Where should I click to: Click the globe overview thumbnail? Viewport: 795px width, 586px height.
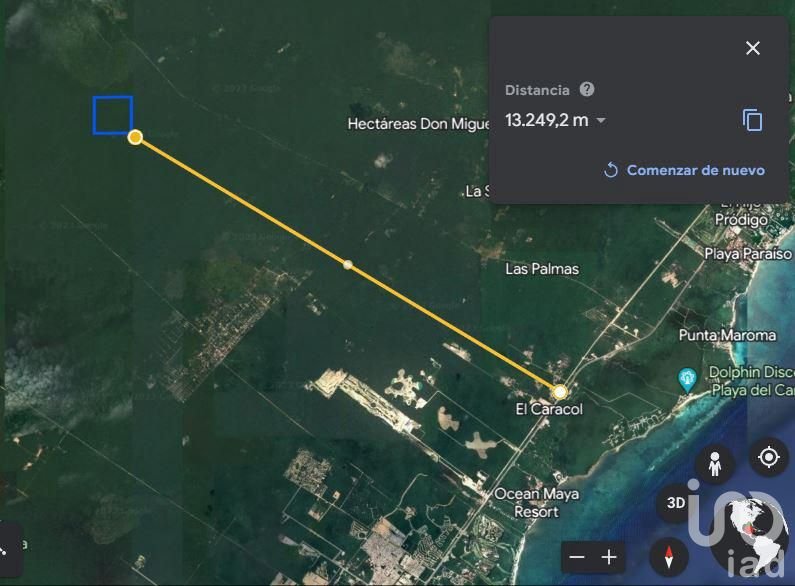click(x=750, y=535)
